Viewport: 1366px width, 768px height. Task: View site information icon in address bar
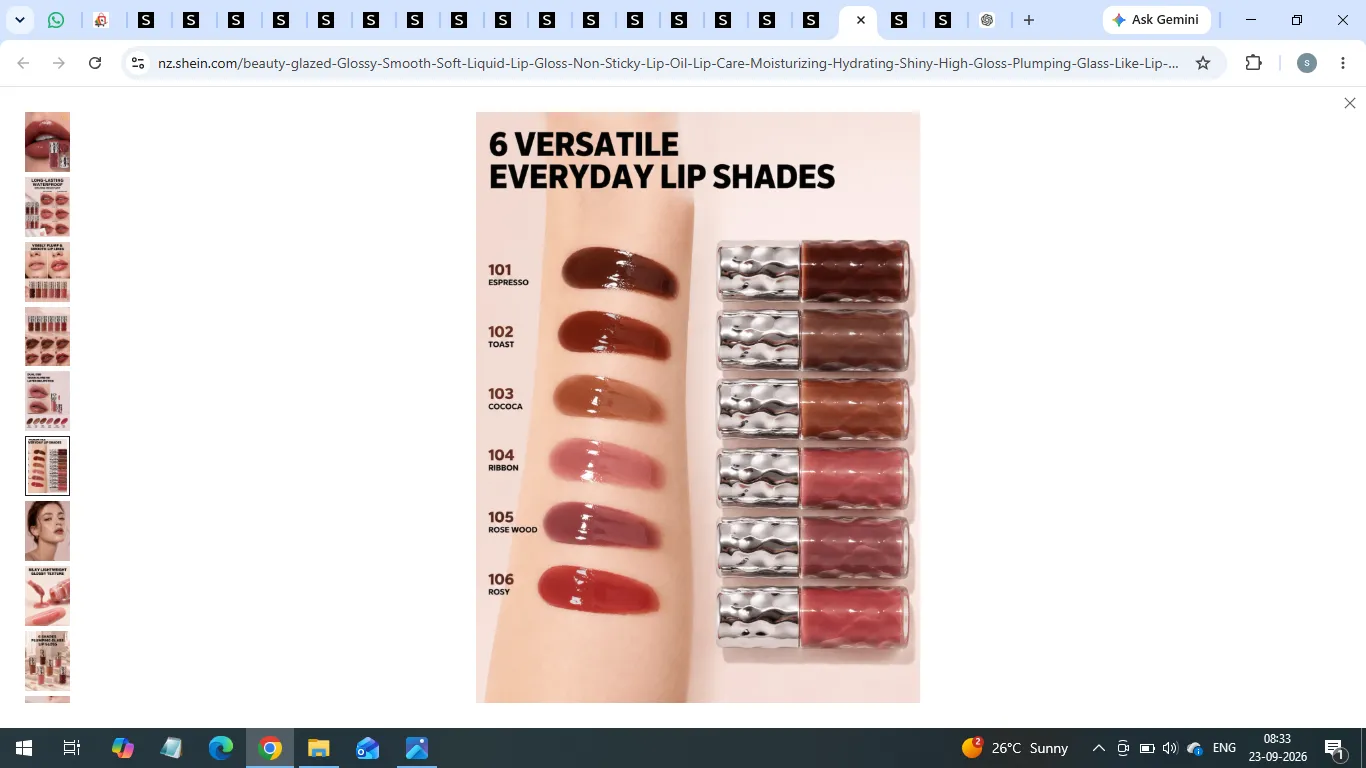click(x=139, y=63)
